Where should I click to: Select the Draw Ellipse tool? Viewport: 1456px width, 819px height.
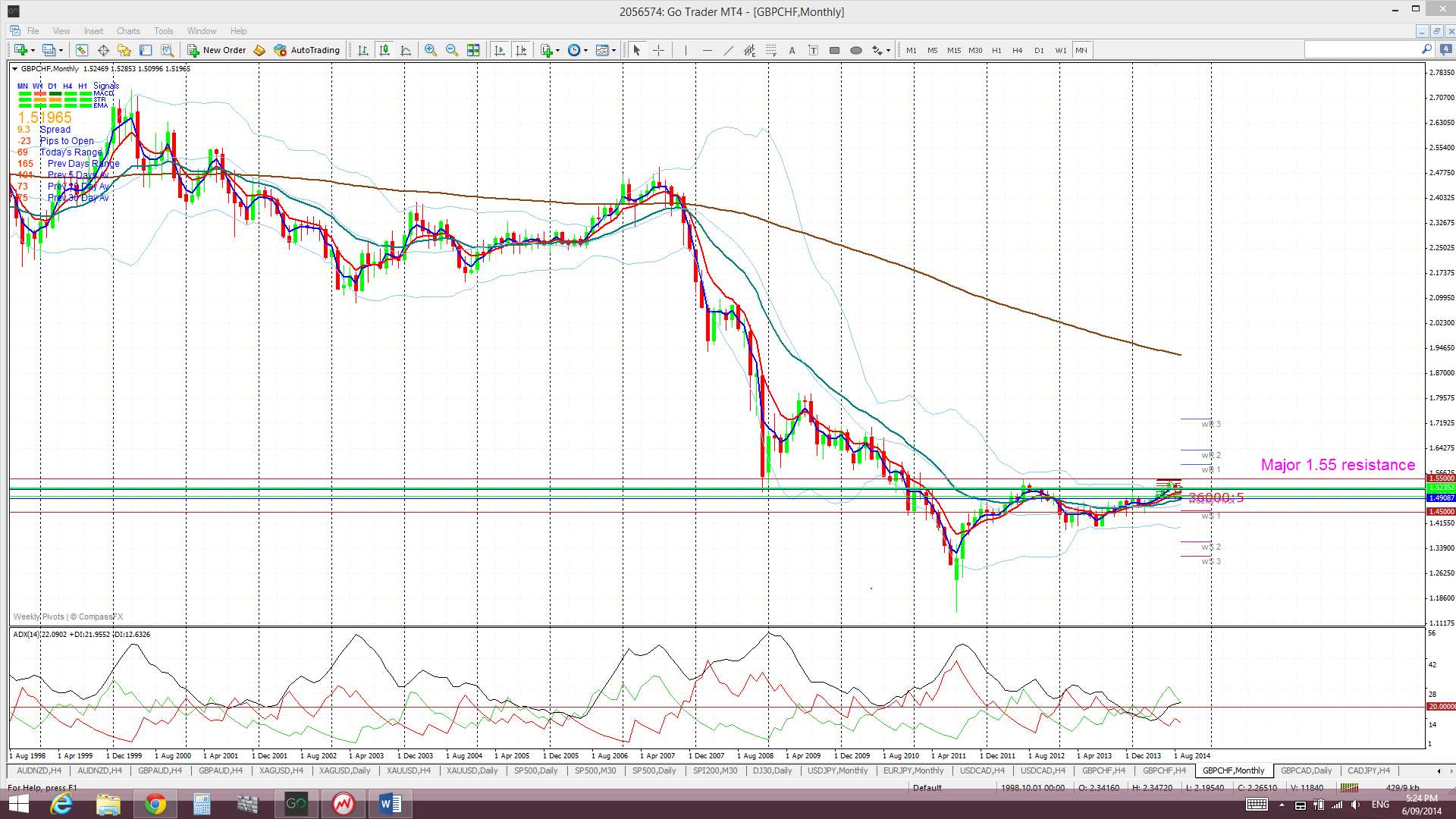[855, 50]
